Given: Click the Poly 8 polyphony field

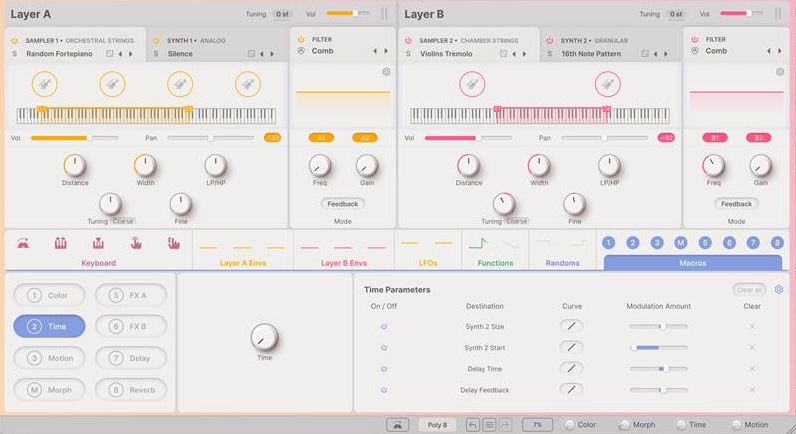Looking at the screenshot, I should point(437,425).
